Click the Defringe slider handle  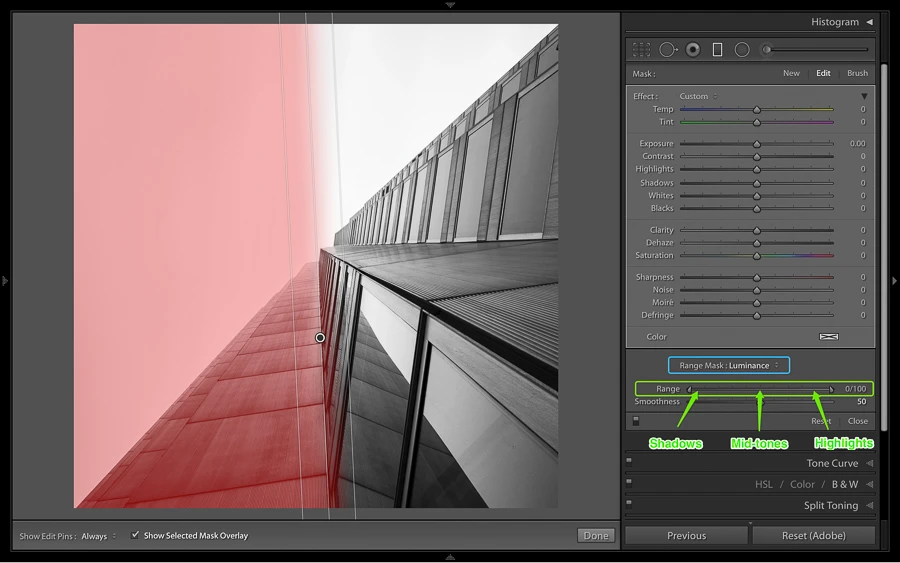click(757, 316)
